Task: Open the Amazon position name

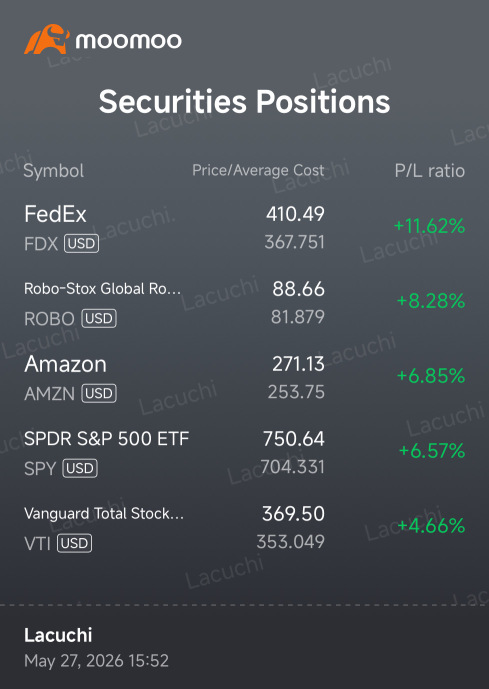Action: click(65, 364)
